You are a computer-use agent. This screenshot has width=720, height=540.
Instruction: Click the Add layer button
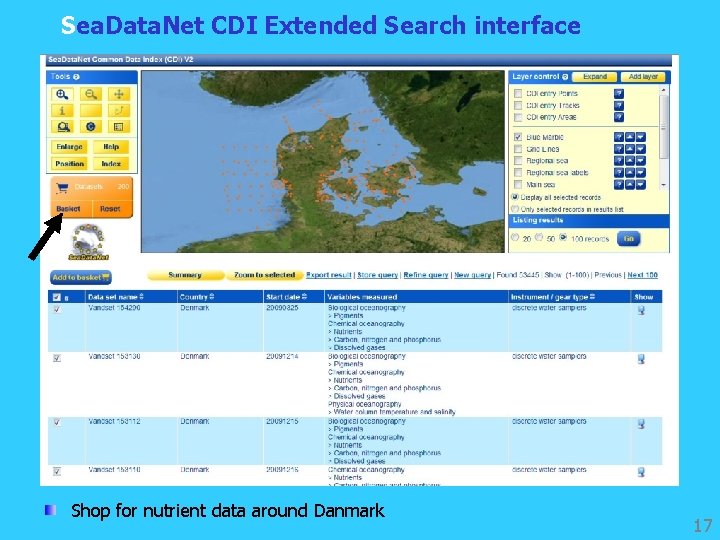[x=643, y=77]
